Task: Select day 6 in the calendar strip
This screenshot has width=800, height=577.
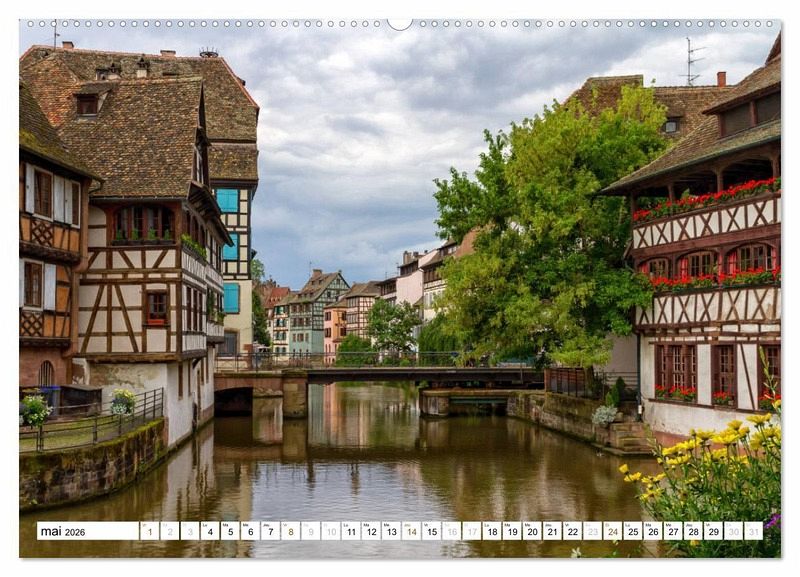Action: point(250,531)
